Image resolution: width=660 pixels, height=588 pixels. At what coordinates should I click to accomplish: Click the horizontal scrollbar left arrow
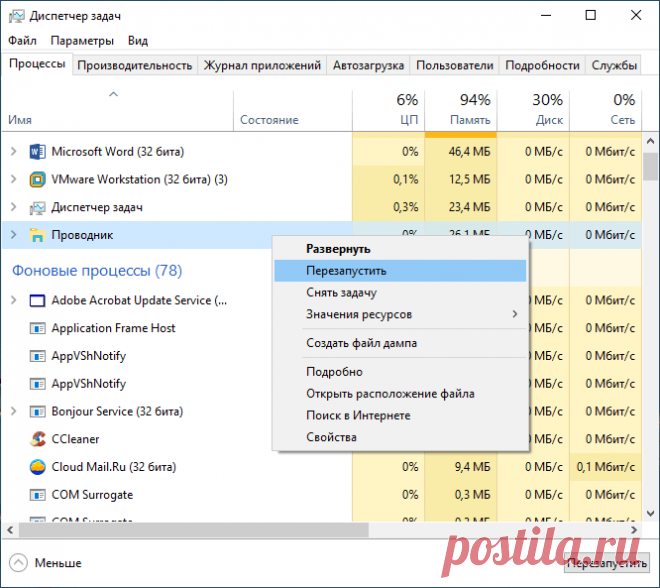[10, 530]
